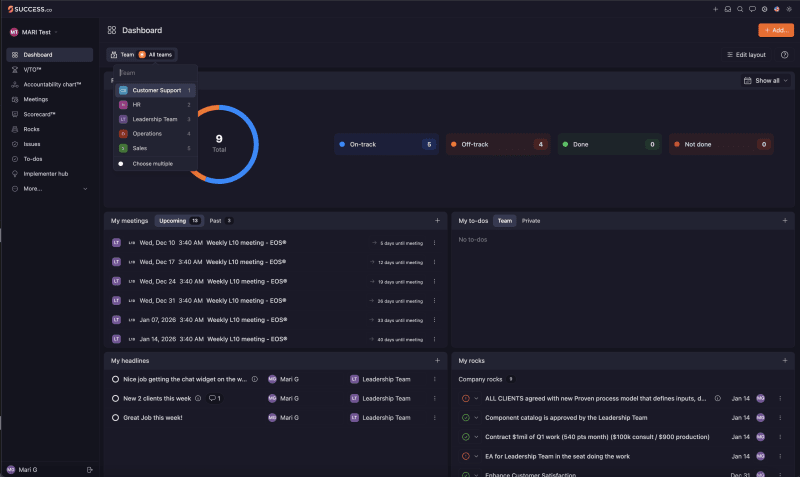Screen dimensions: 800x477
Task: Open Dashboard in the sidebar
Action: [49, 55]
